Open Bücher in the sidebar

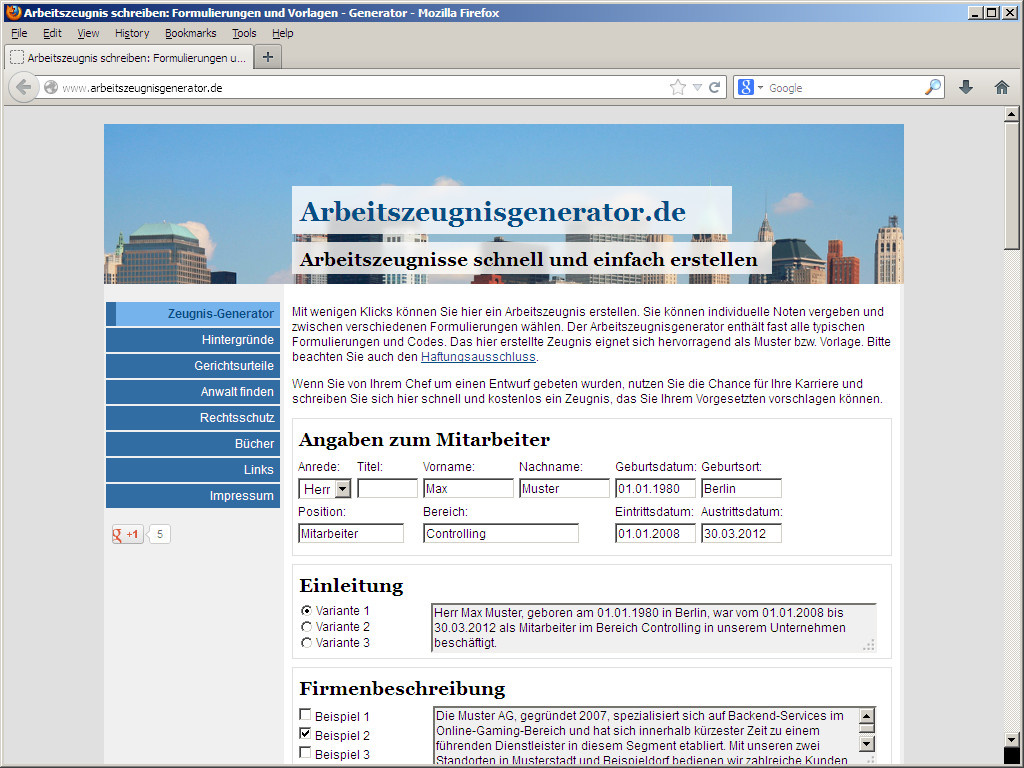coord(193,444)
